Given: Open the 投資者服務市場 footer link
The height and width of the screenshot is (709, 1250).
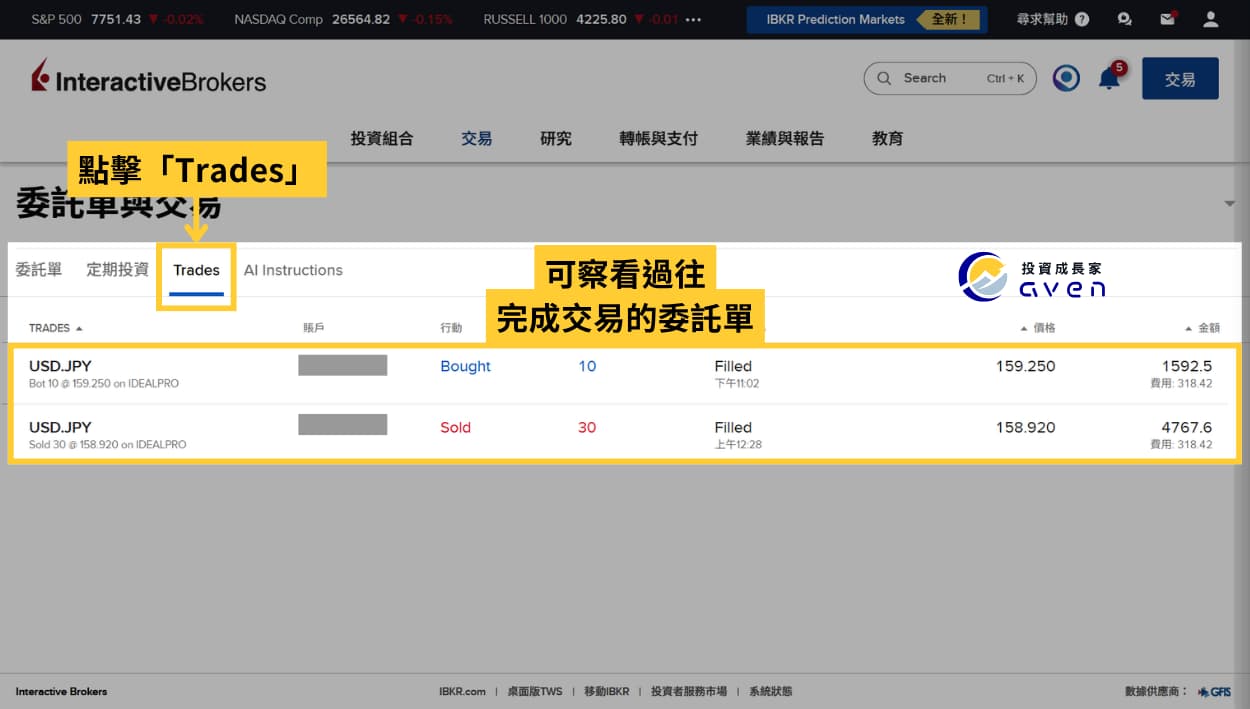Looking at the screenshot, I should (689, 691).
